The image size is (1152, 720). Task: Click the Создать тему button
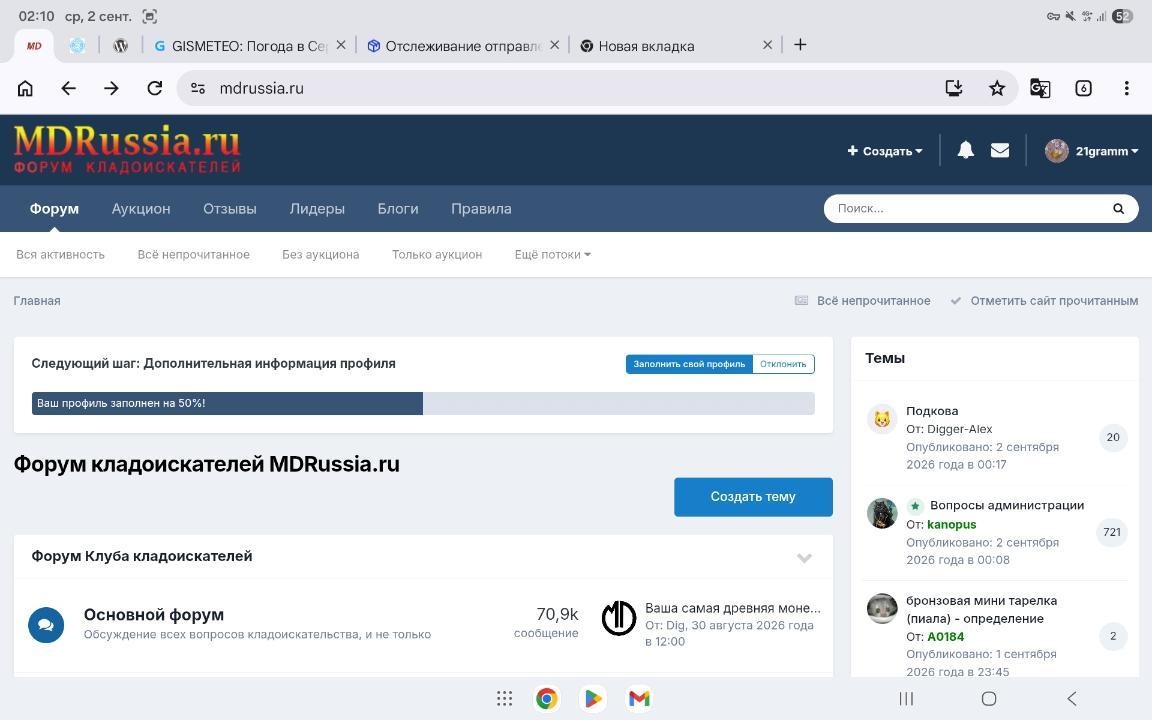753,497
